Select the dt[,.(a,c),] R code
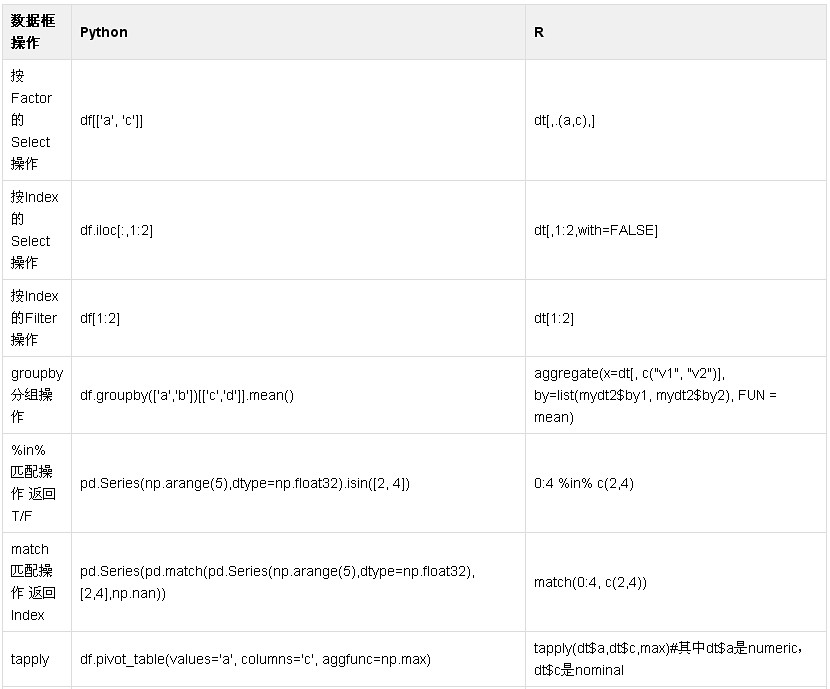Viewport: 830px width, 689px height. click(564, 120)
